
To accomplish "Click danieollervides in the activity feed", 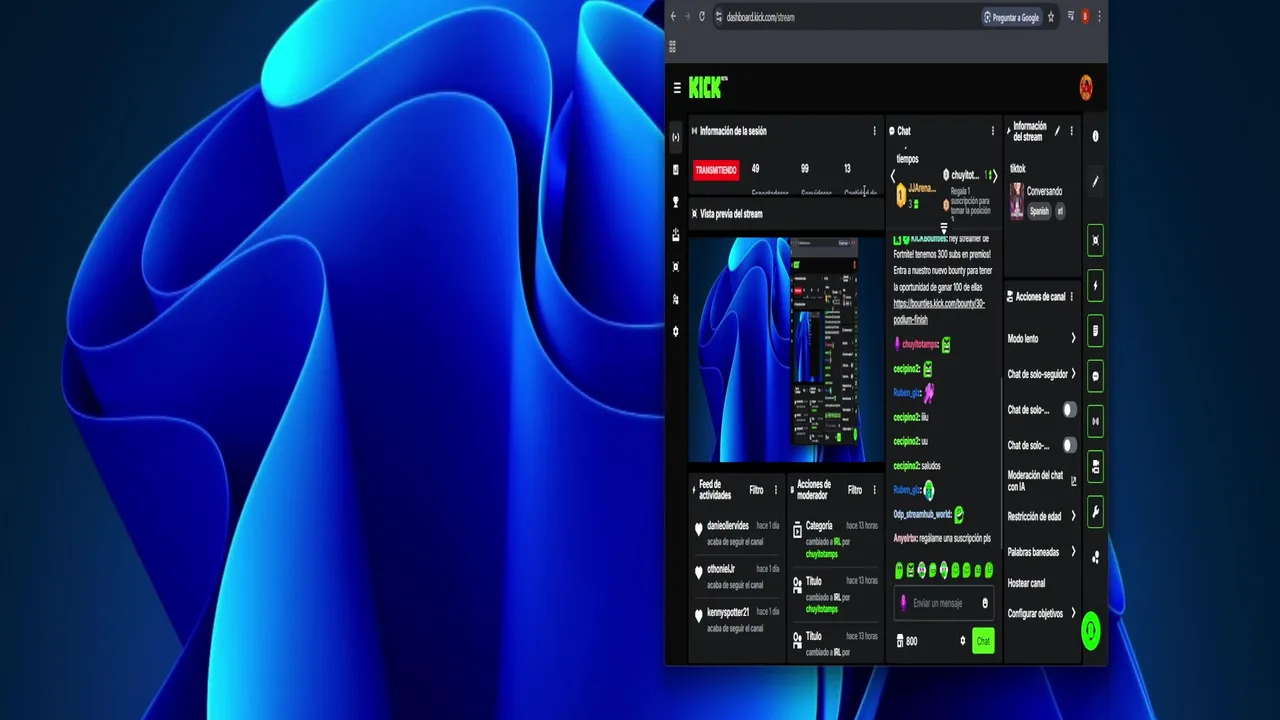I will (x=727, y=526).
